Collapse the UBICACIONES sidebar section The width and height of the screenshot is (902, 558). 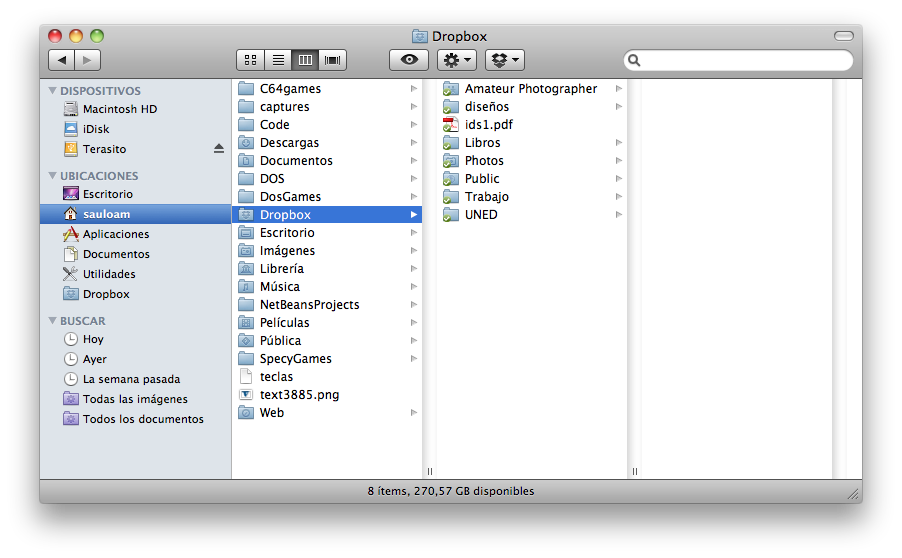(53, 175)
